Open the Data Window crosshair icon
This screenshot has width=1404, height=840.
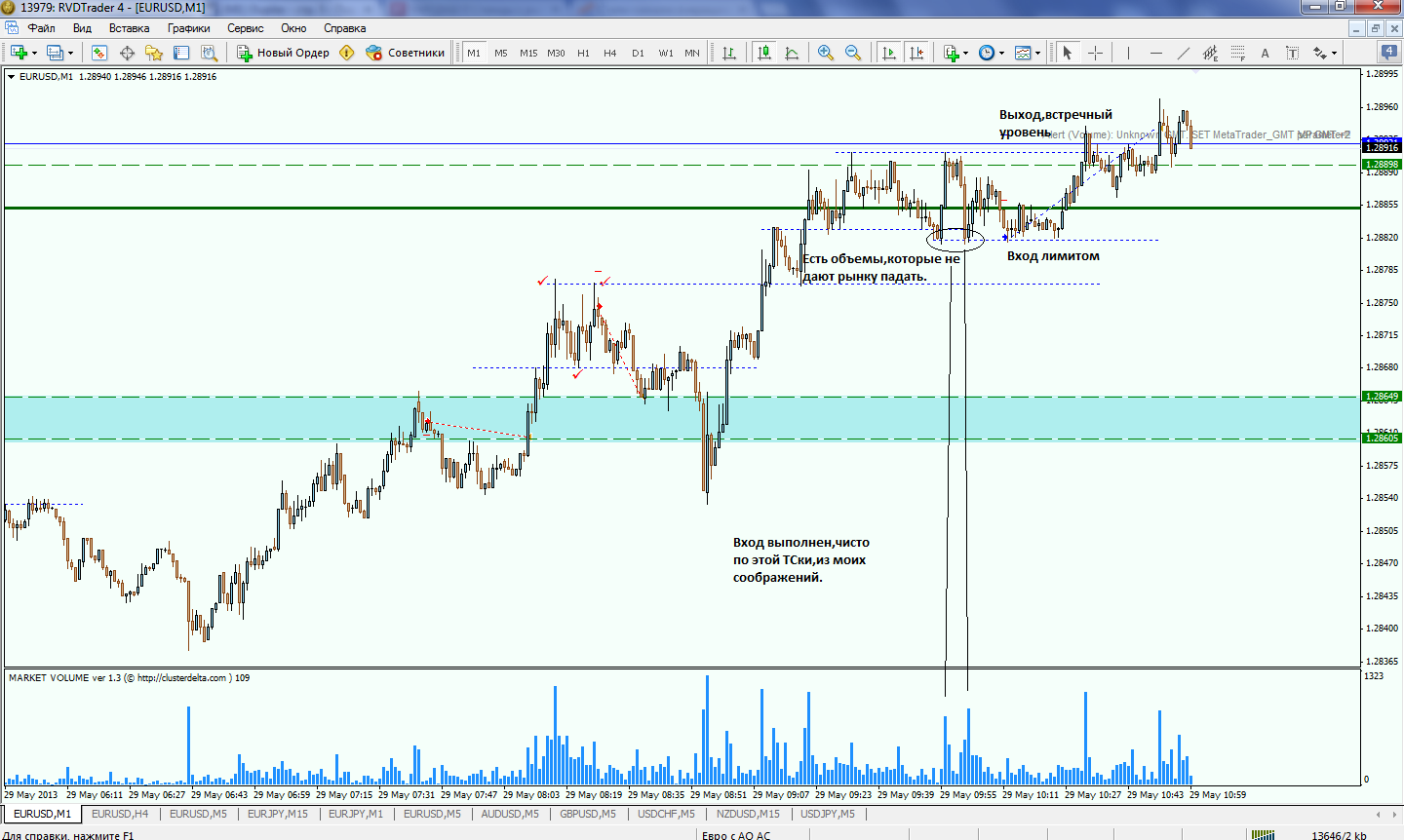tap(127, 53)
